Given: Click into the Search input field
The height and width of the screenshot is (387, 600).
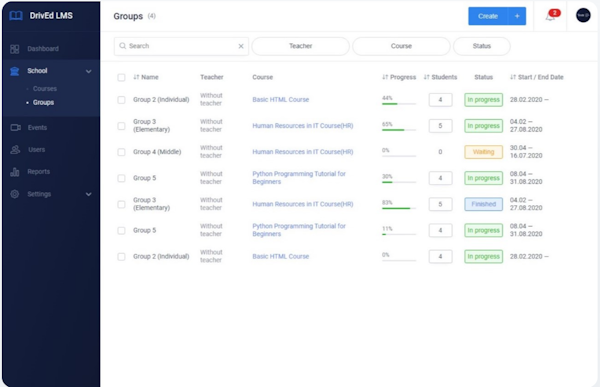Looking at the screenshot, I should click(182, 46).
